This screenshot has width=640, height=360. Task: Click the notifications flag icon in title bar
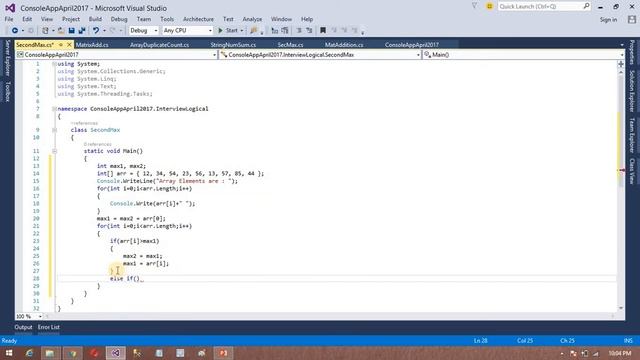click(x=474, y=6)
